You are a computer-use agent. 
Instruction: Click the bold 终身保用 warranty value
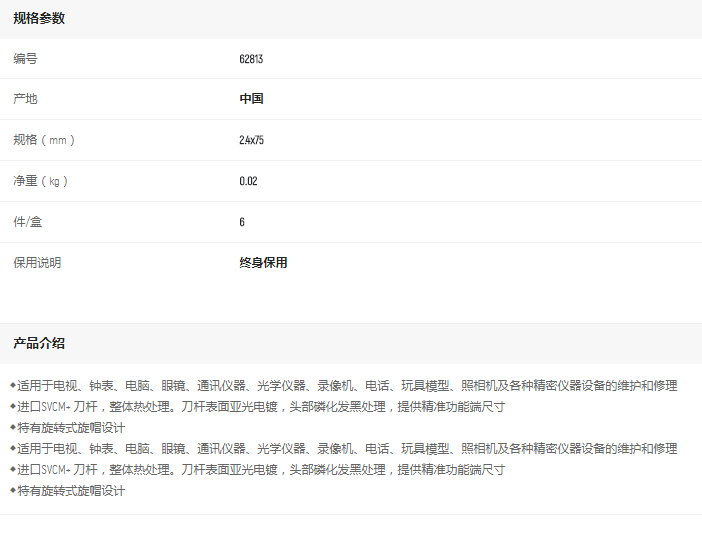(x=263, y=263)
